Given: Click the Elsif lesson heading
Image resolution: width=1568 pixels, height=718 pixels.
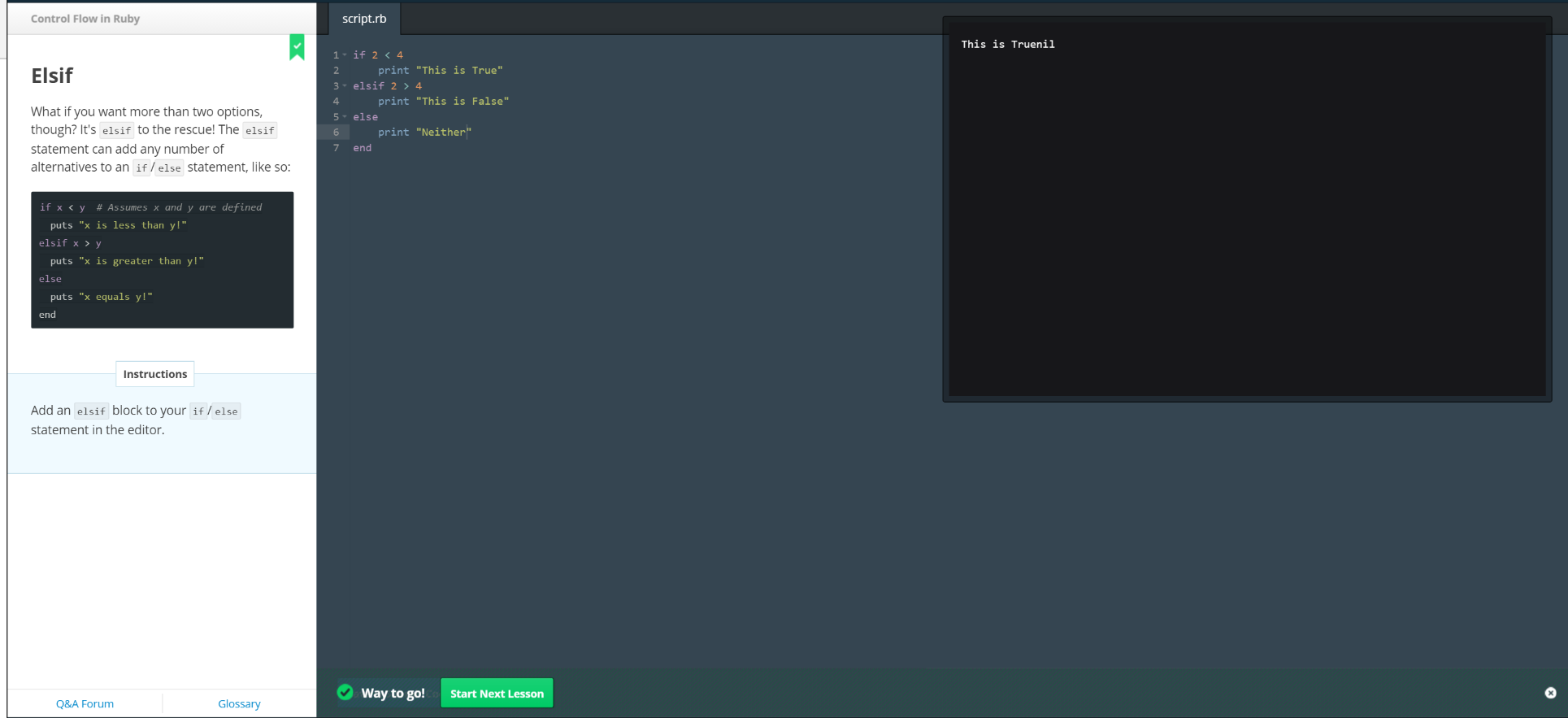Looking at the screenshot, I should [52, 76].
